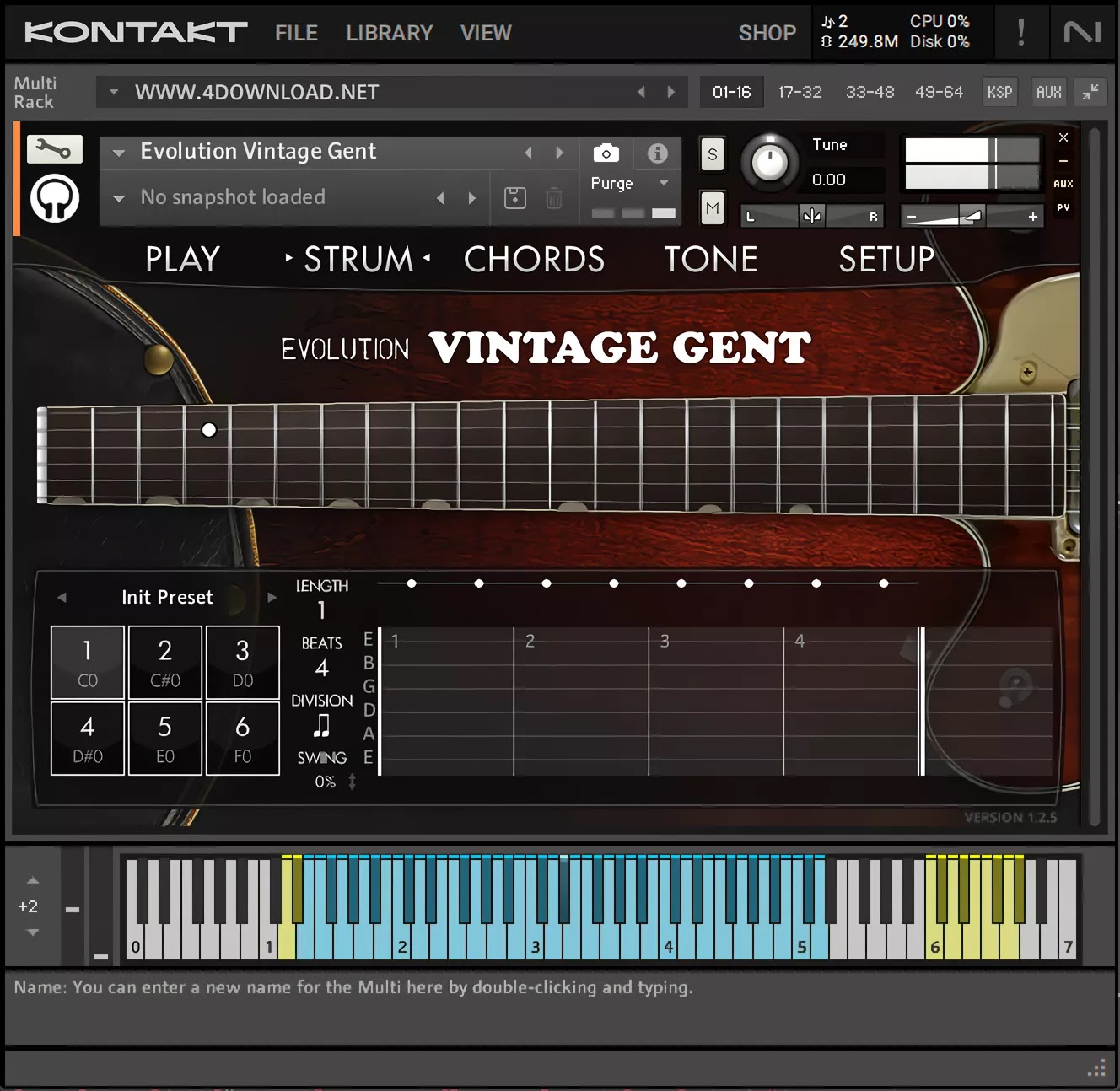Show rack channels 33-48
This screenshot has width=1120, height=1091.
coord(870,92)
